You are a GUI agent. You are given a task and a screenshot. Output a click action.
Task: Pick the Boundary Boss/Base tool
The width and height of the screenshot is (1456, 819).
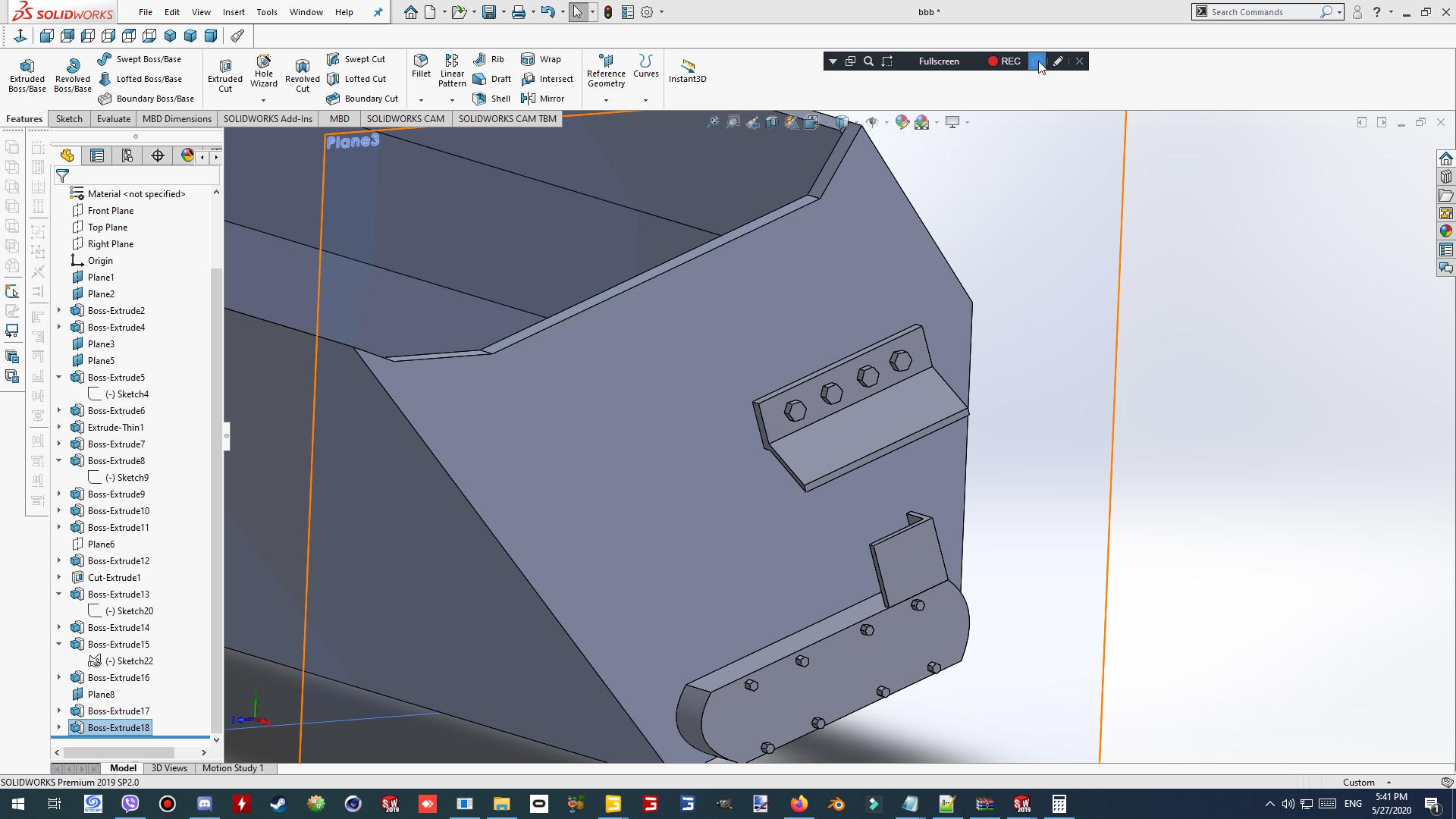146,99
